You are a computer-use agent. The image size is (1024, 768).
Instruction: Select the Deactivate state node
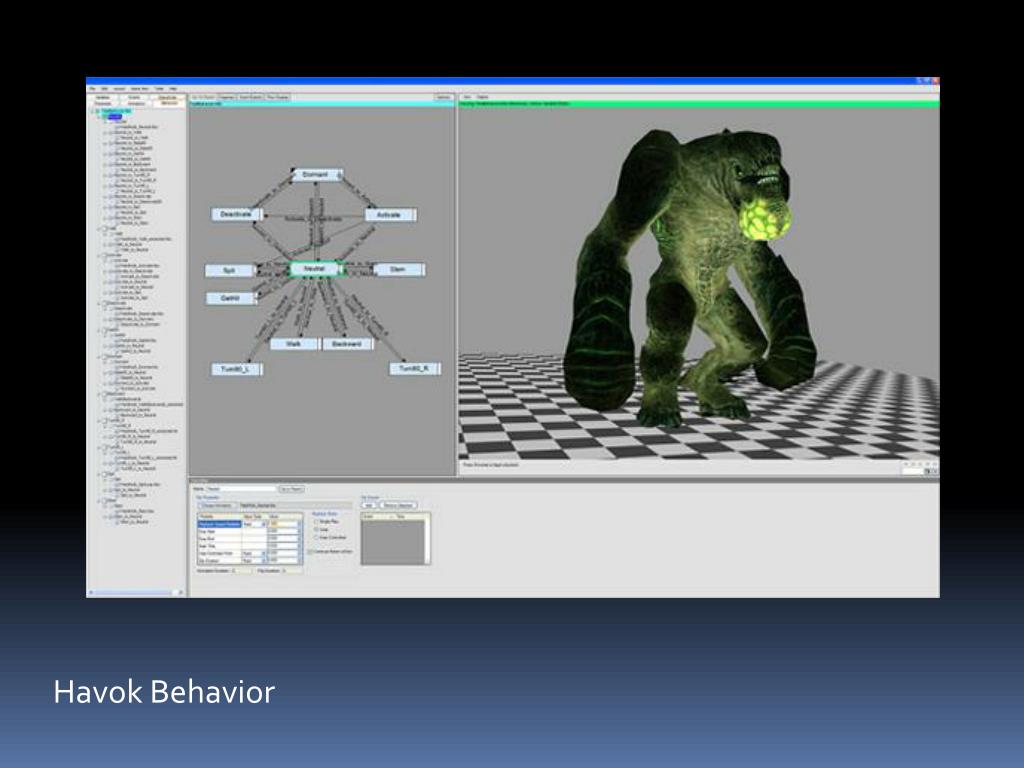pyautogui.click(x=236, y=214)
